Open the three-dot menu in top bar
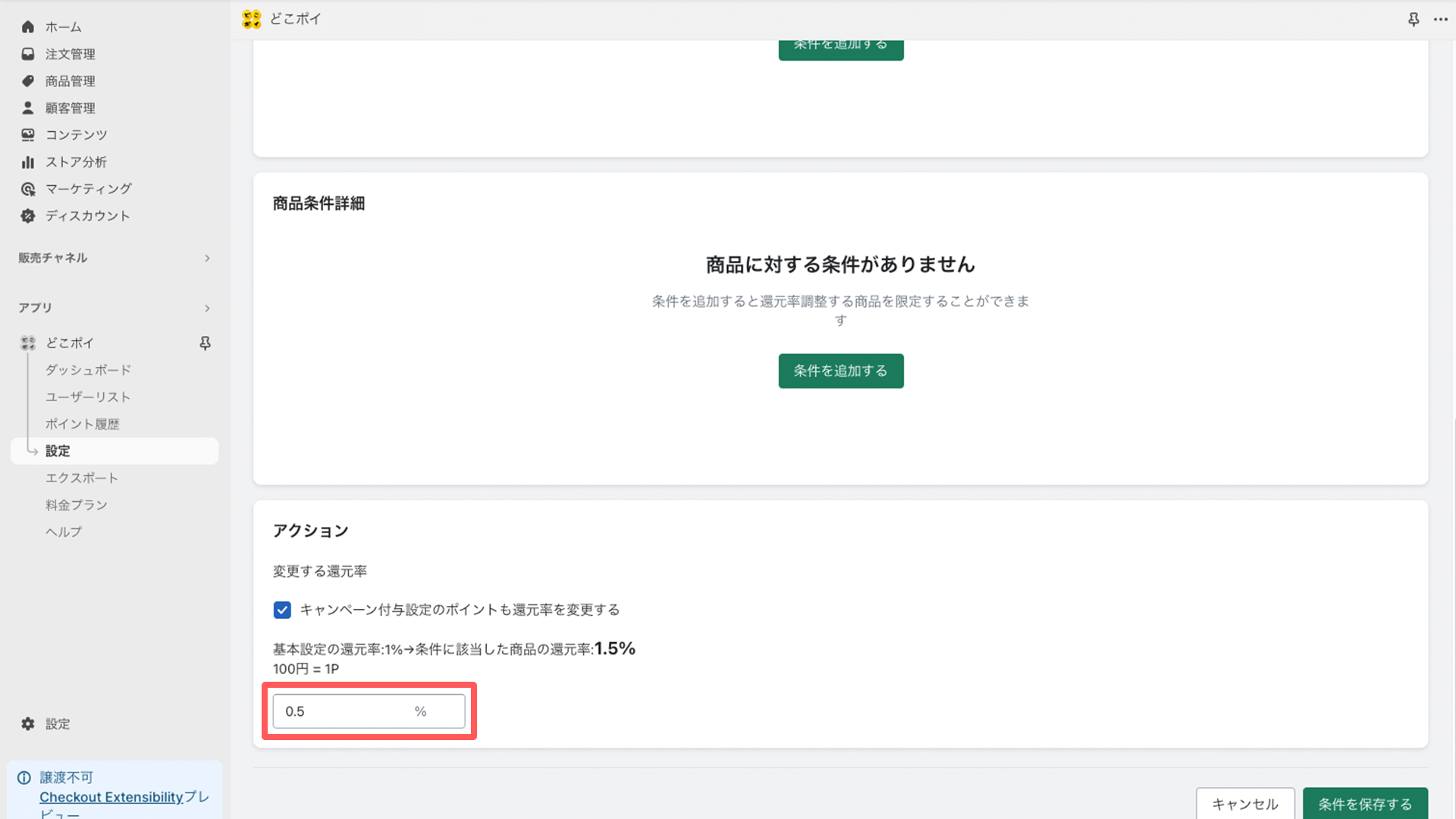This screenshot has height=819, width=1456. click(1441, 20)
